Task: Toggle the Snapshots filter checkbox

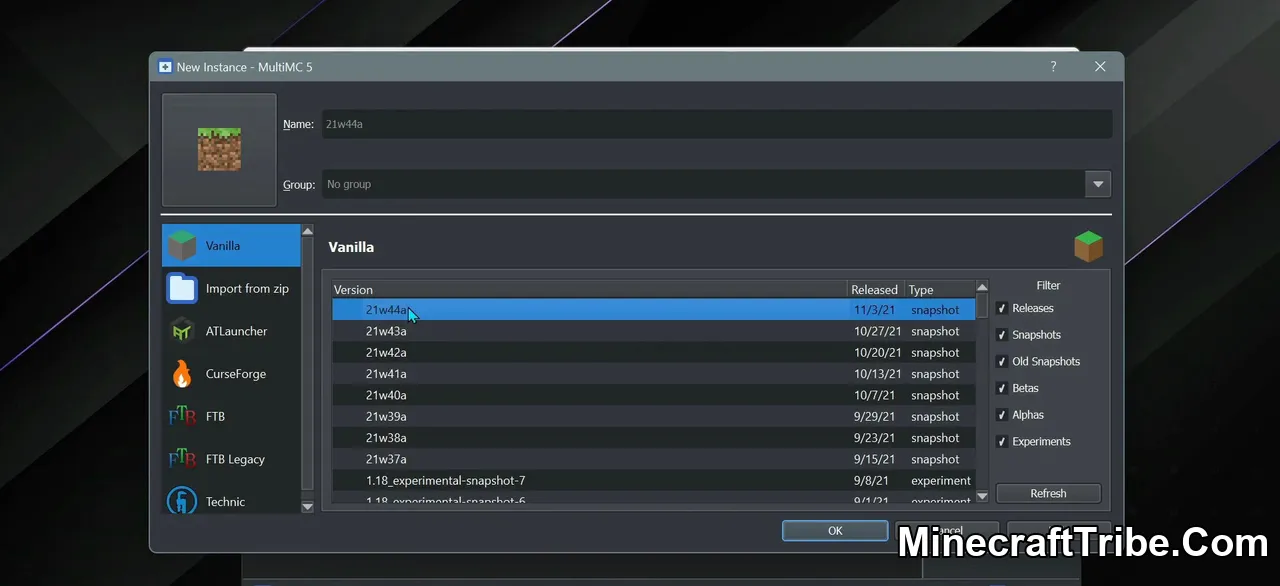Action: pyautogui.click(x=1002, y=335)
